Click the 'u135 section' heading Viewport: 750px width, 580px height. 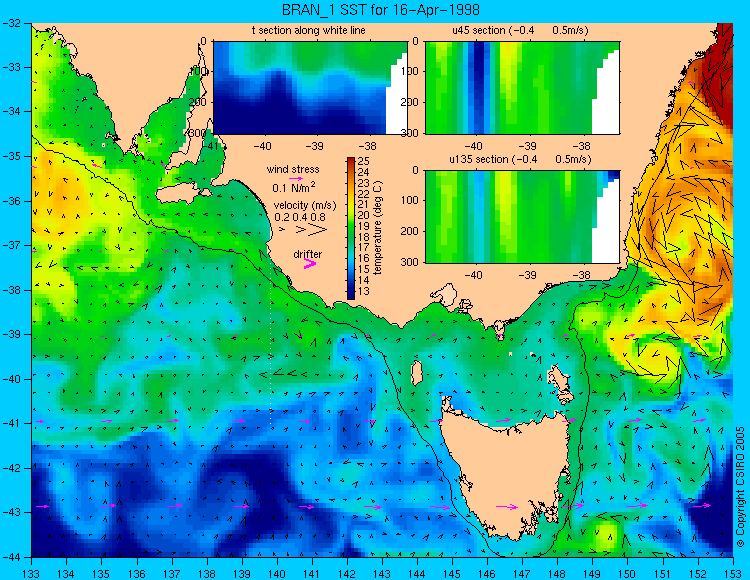tap(477, 159)
